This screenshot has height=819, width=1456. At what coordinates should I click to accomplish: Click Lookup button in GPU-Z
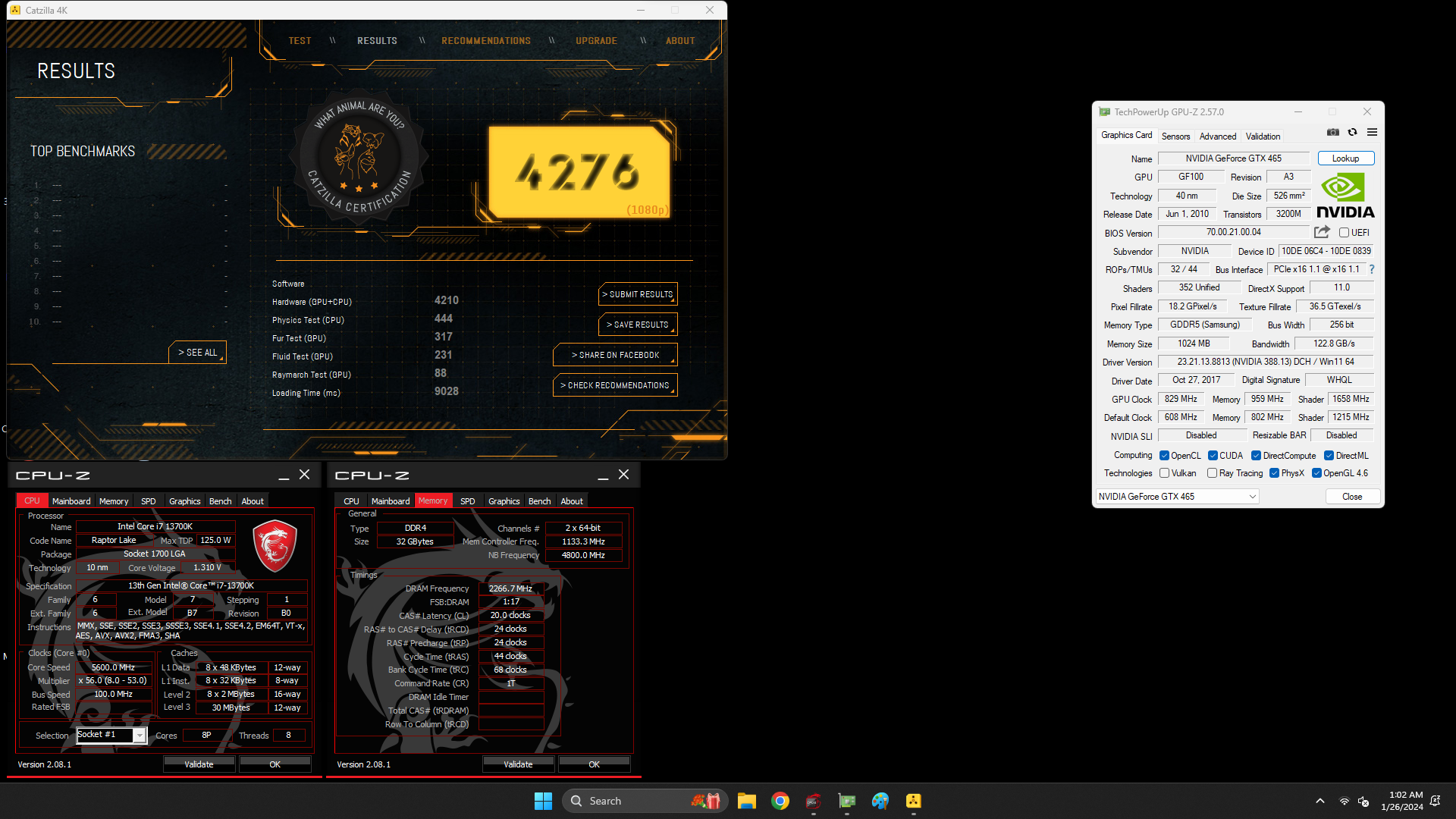(x=1345, y=158)
